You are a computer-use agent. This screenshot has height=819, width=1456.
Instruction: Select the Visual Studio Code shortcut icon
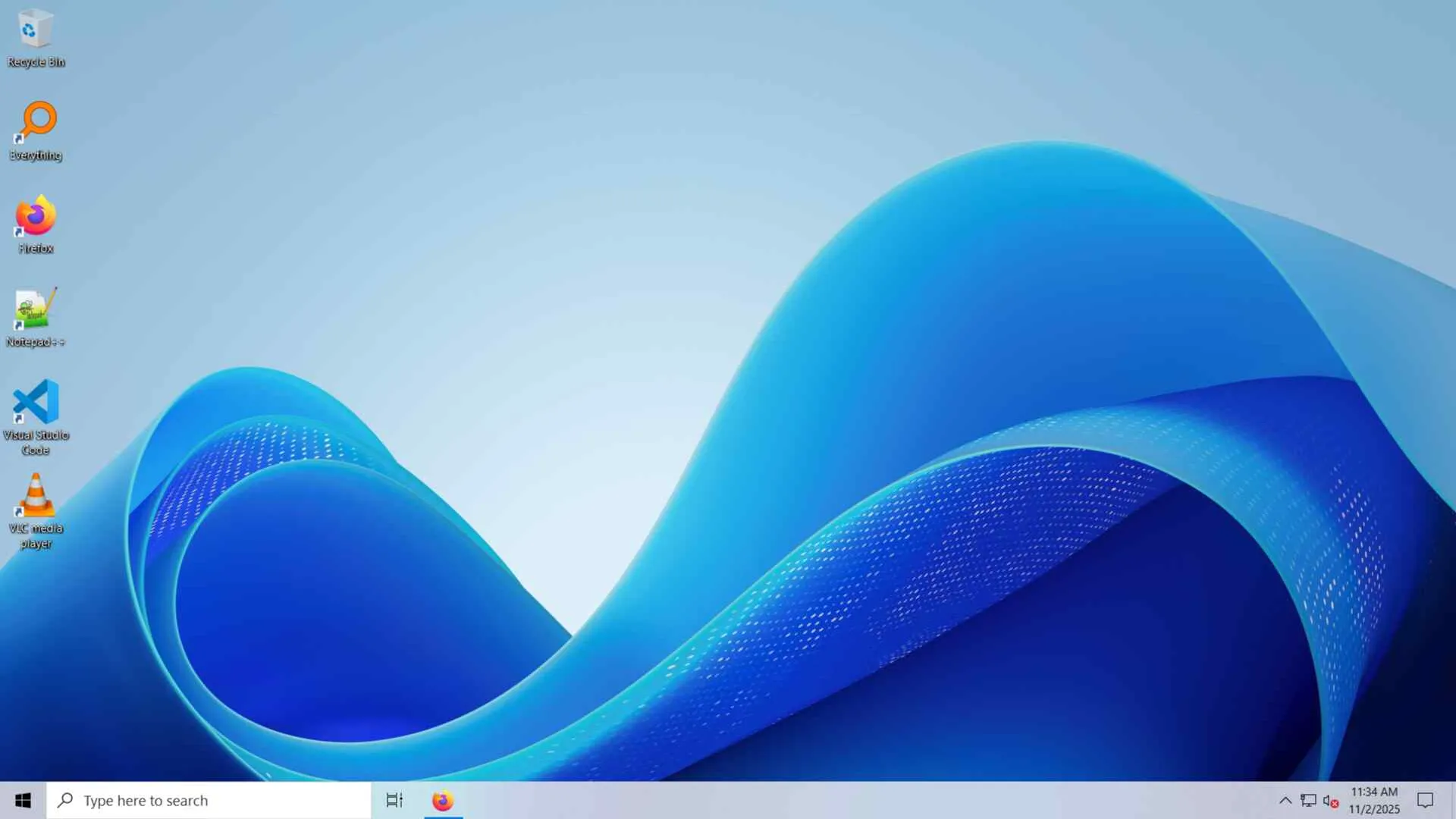pyautogui.click(x=36, y=402)
